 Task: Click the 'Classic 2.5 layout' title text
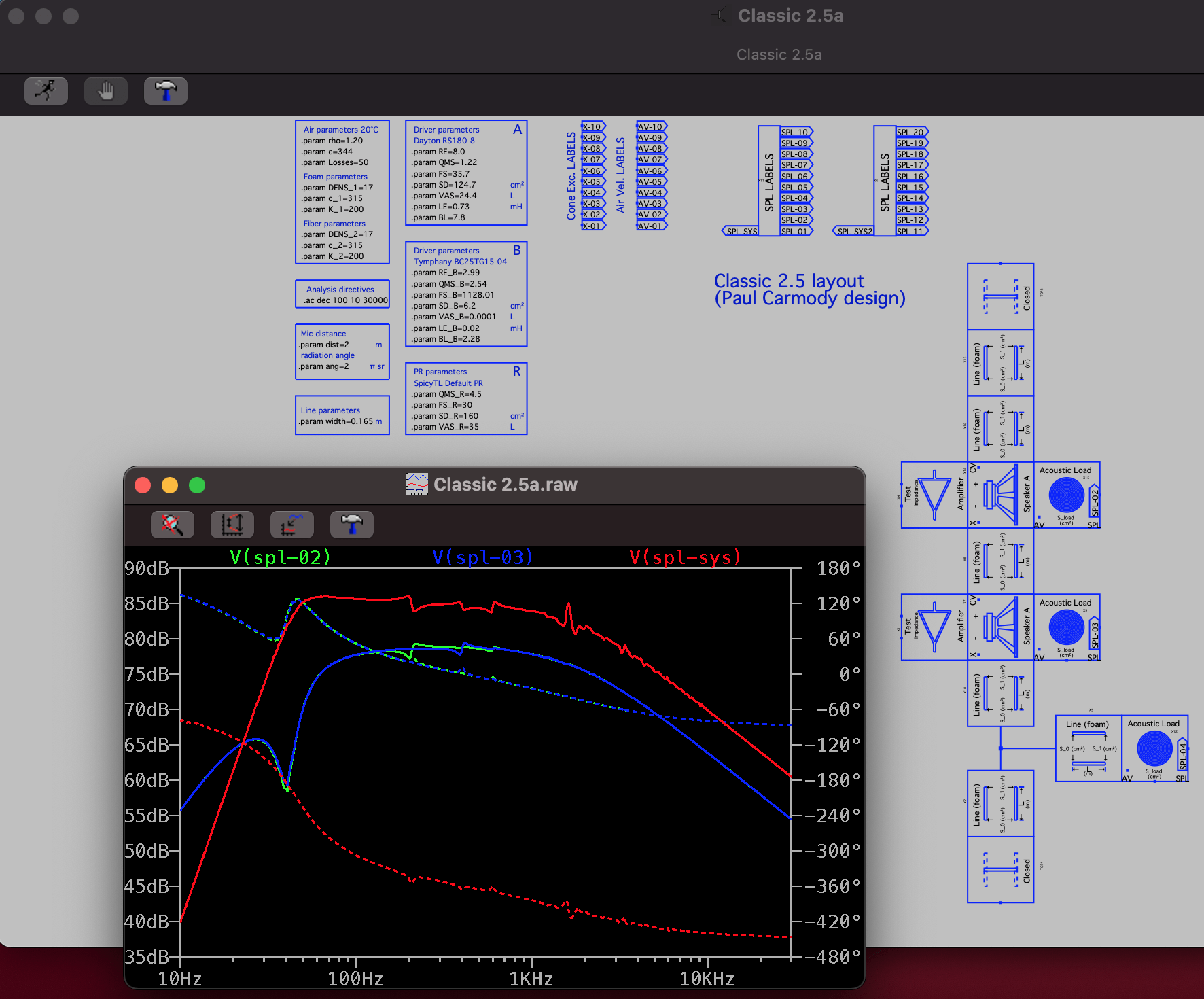(x=789, y=281)
